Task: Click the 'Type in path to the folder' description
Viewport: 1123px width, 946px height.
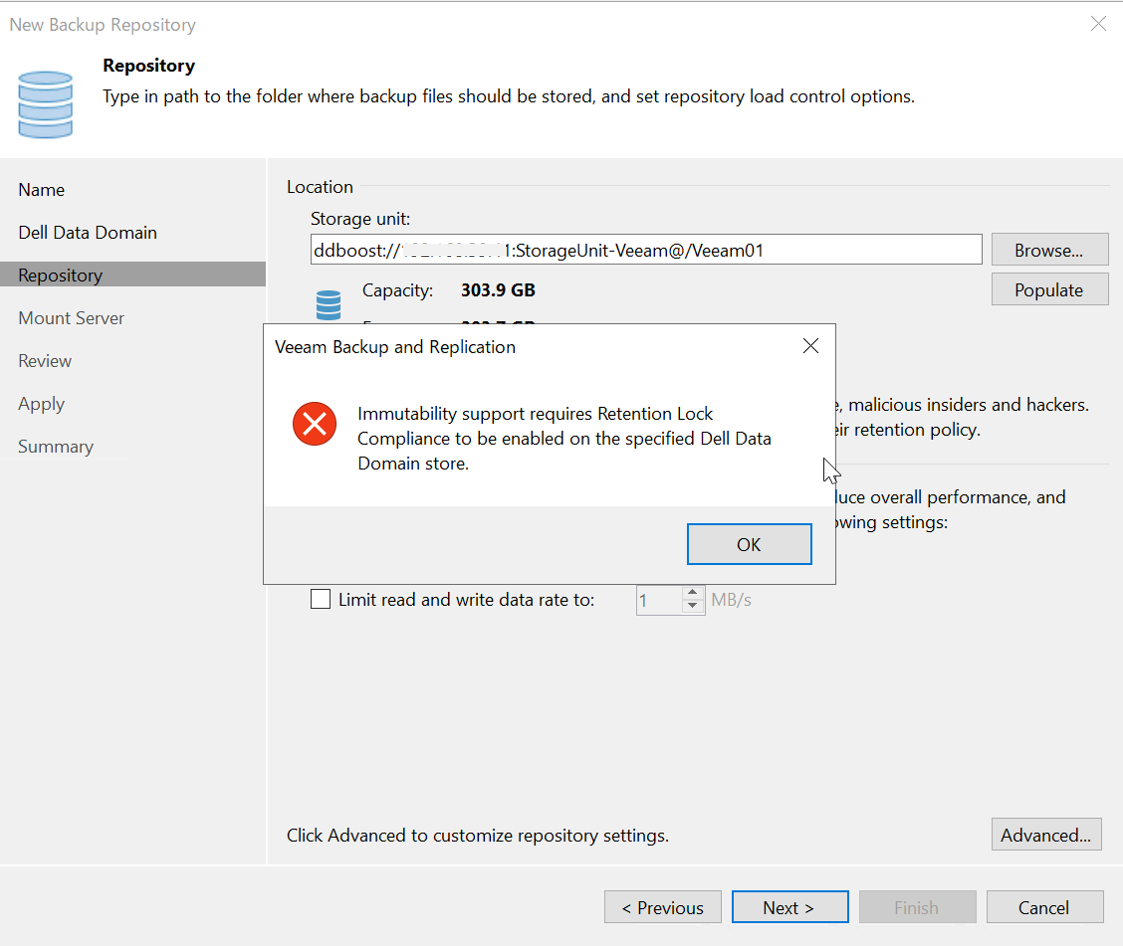Action: [509, 97]
